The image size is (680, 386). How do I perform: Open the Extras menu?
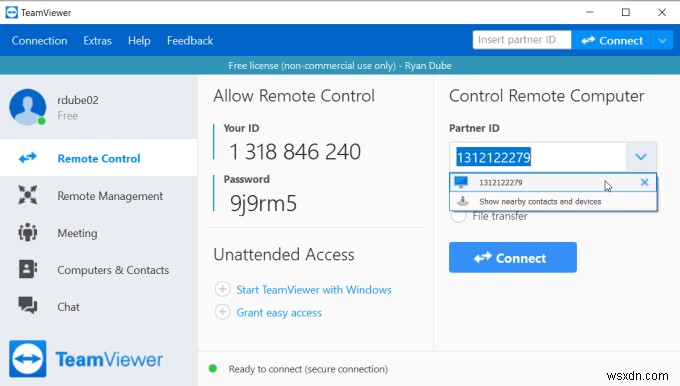98,41
